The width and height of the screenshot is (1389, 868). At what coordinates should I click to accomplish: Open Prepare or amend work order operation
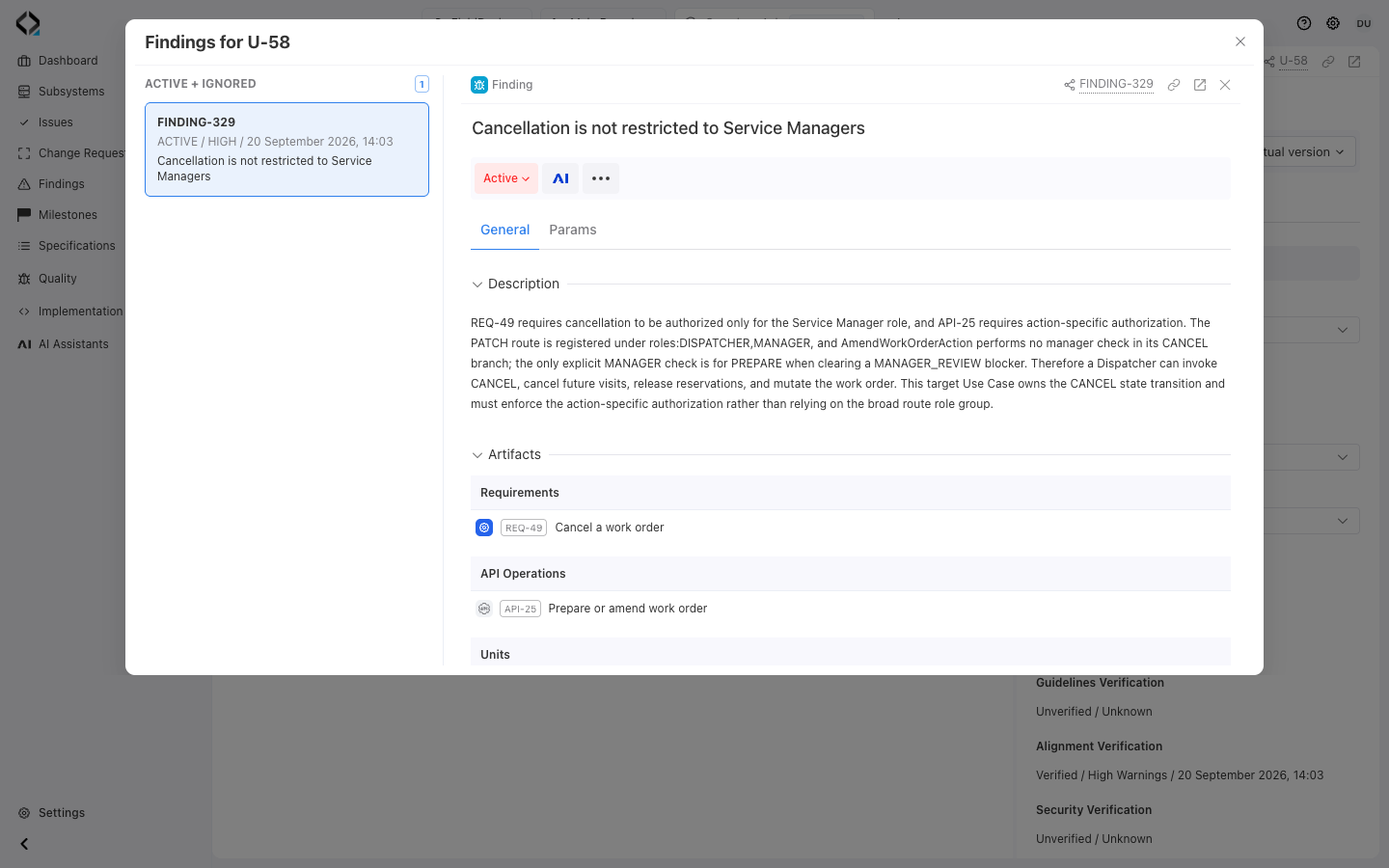(x=628, y=609)
